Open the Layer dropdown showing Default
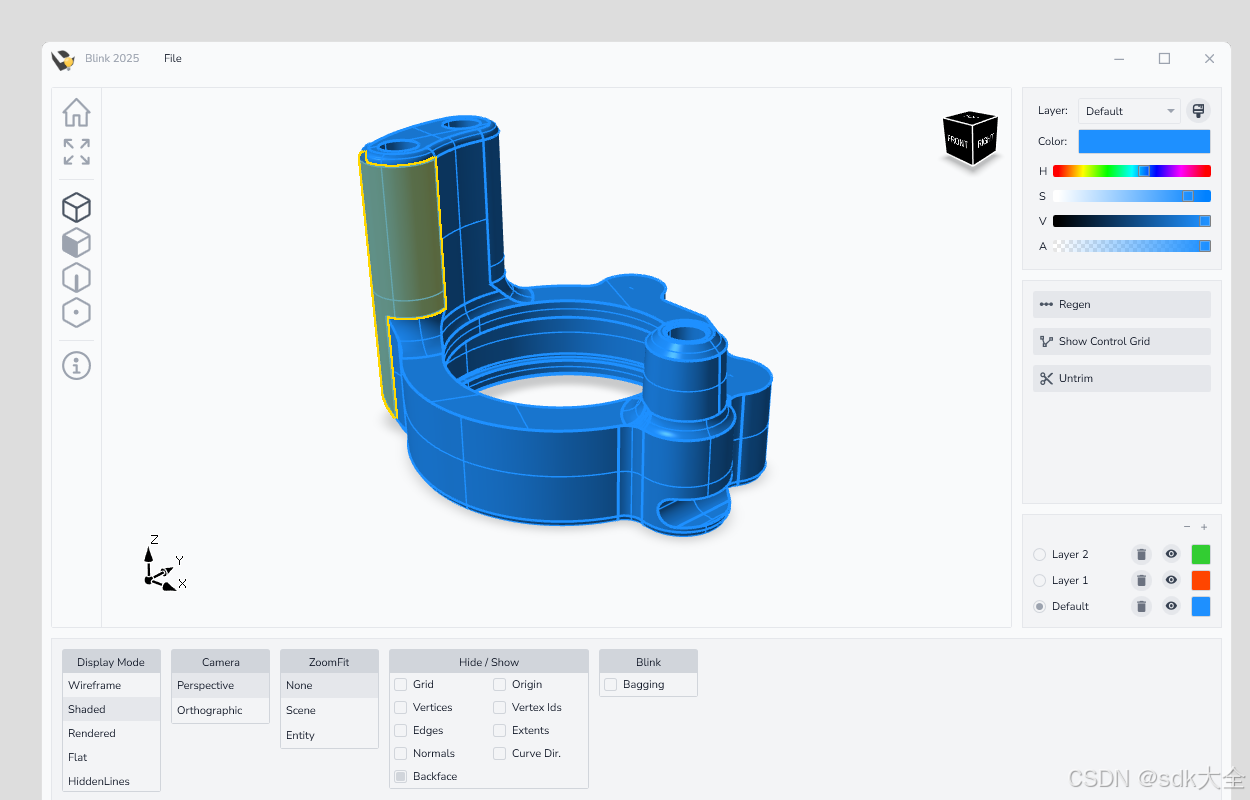Image resolution: width=1250 pixels, height=800 pixels. pos(1129,111)
